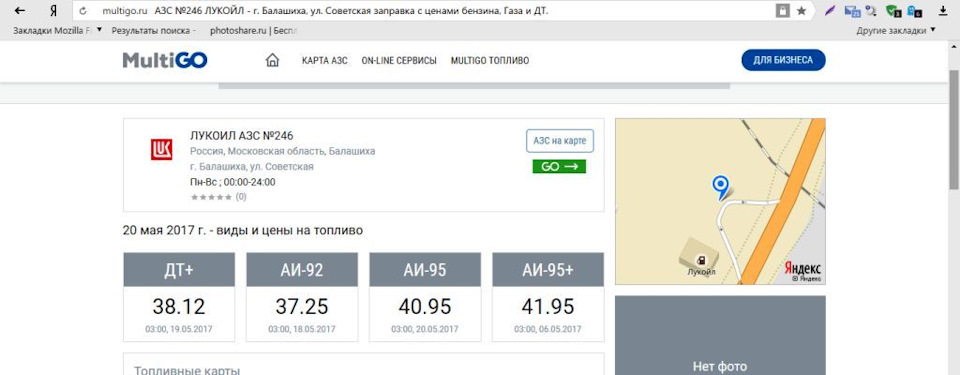This screenshot has height=375, width=960.
Task: Click the home icon in MultiGO menu
Action: (272, 60)
